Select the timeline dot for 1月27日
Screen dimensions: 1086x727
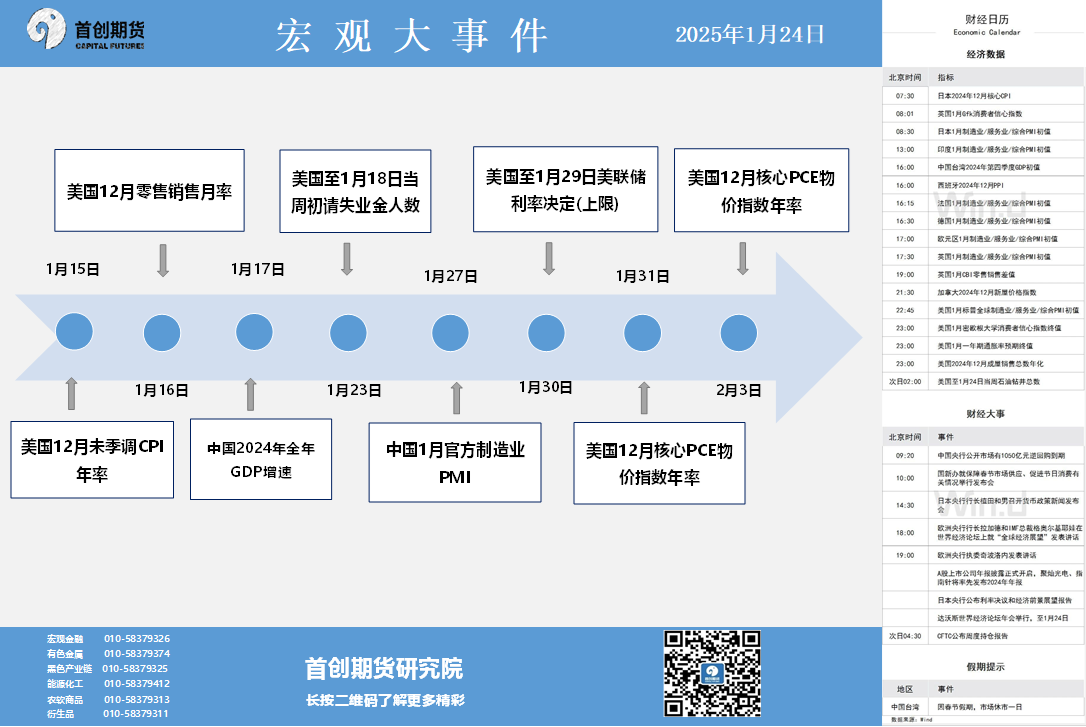[450, 333]
